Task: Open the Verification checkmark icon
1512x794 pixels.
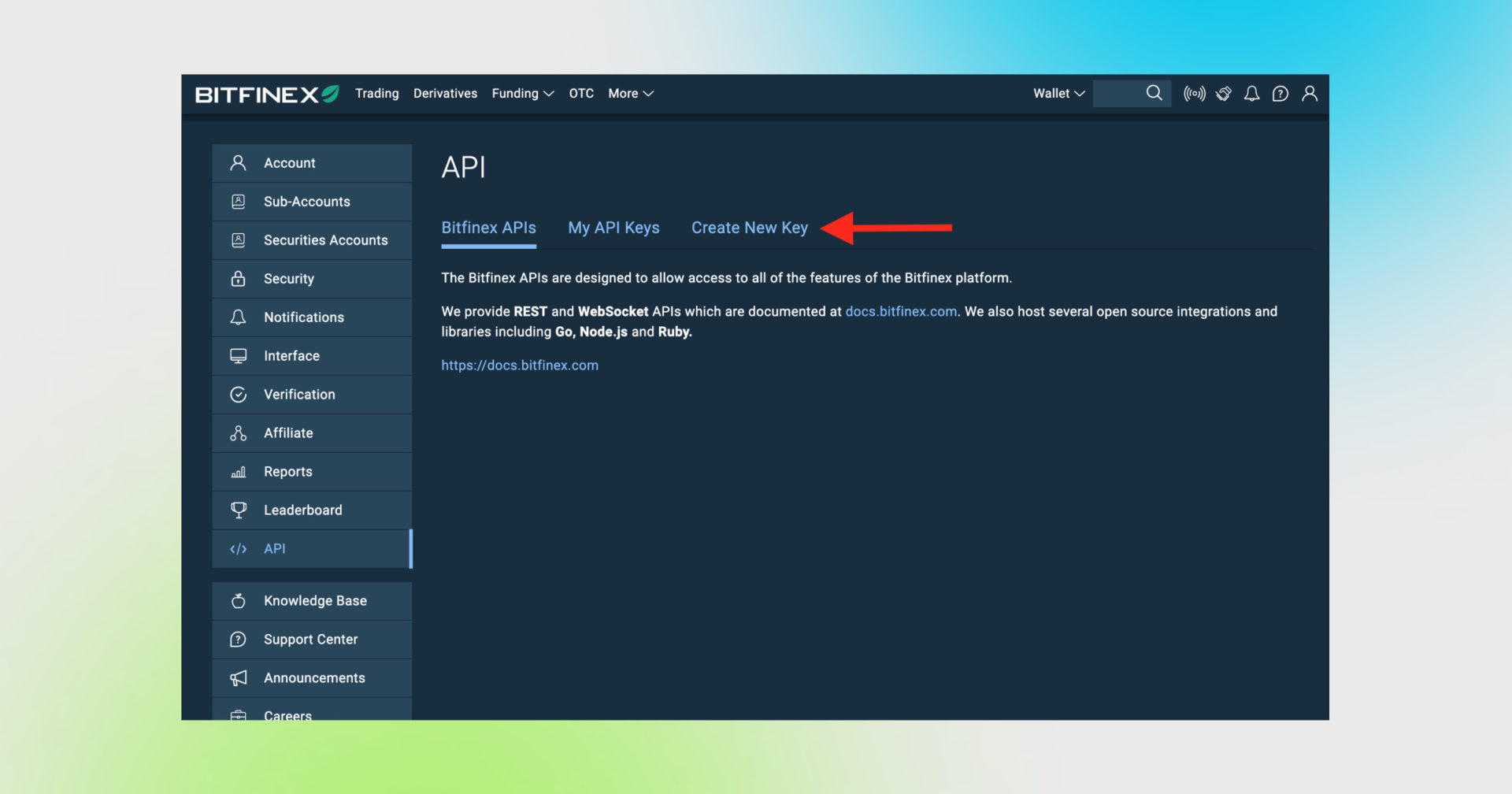Action: pyautogui.click(x=239, y=394)
